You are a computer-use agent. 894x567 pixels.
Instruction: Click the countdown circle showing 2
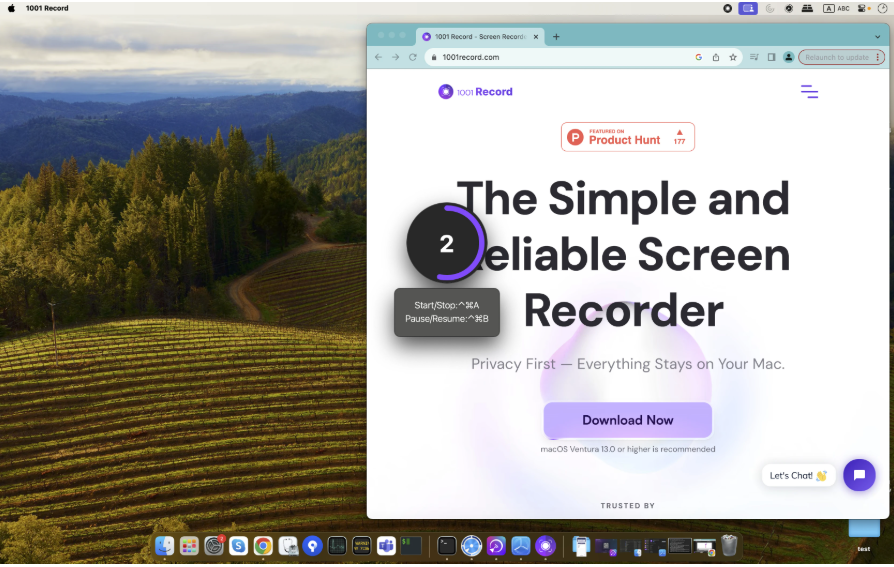coord(446,243)
